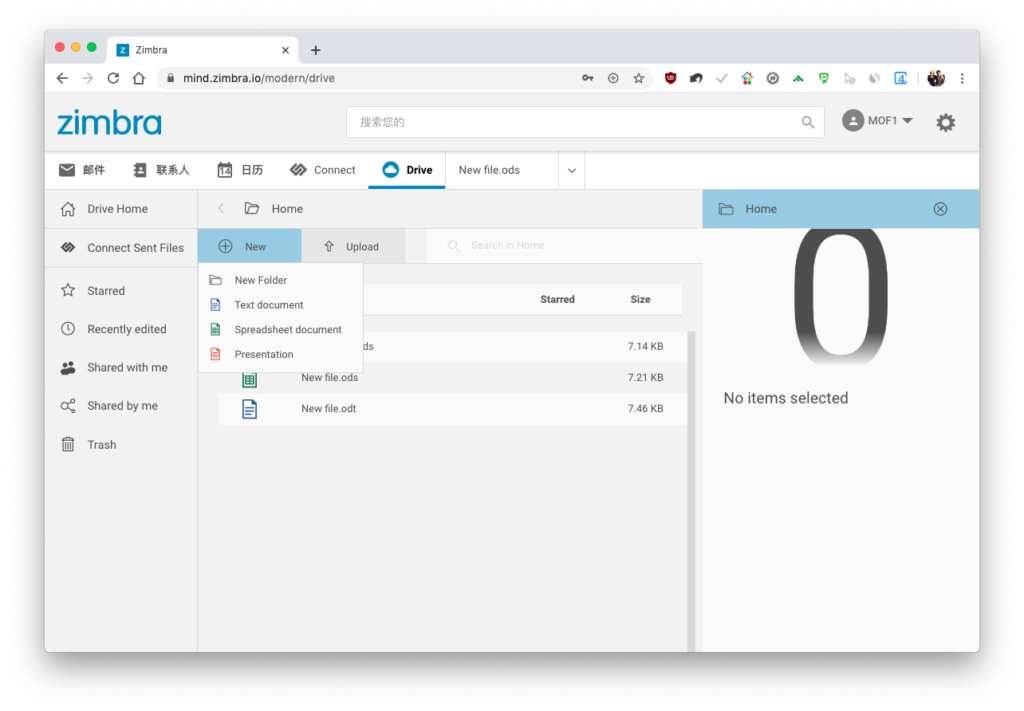
Task: Open a new browser tab
Action: click(x=315, y=50)
